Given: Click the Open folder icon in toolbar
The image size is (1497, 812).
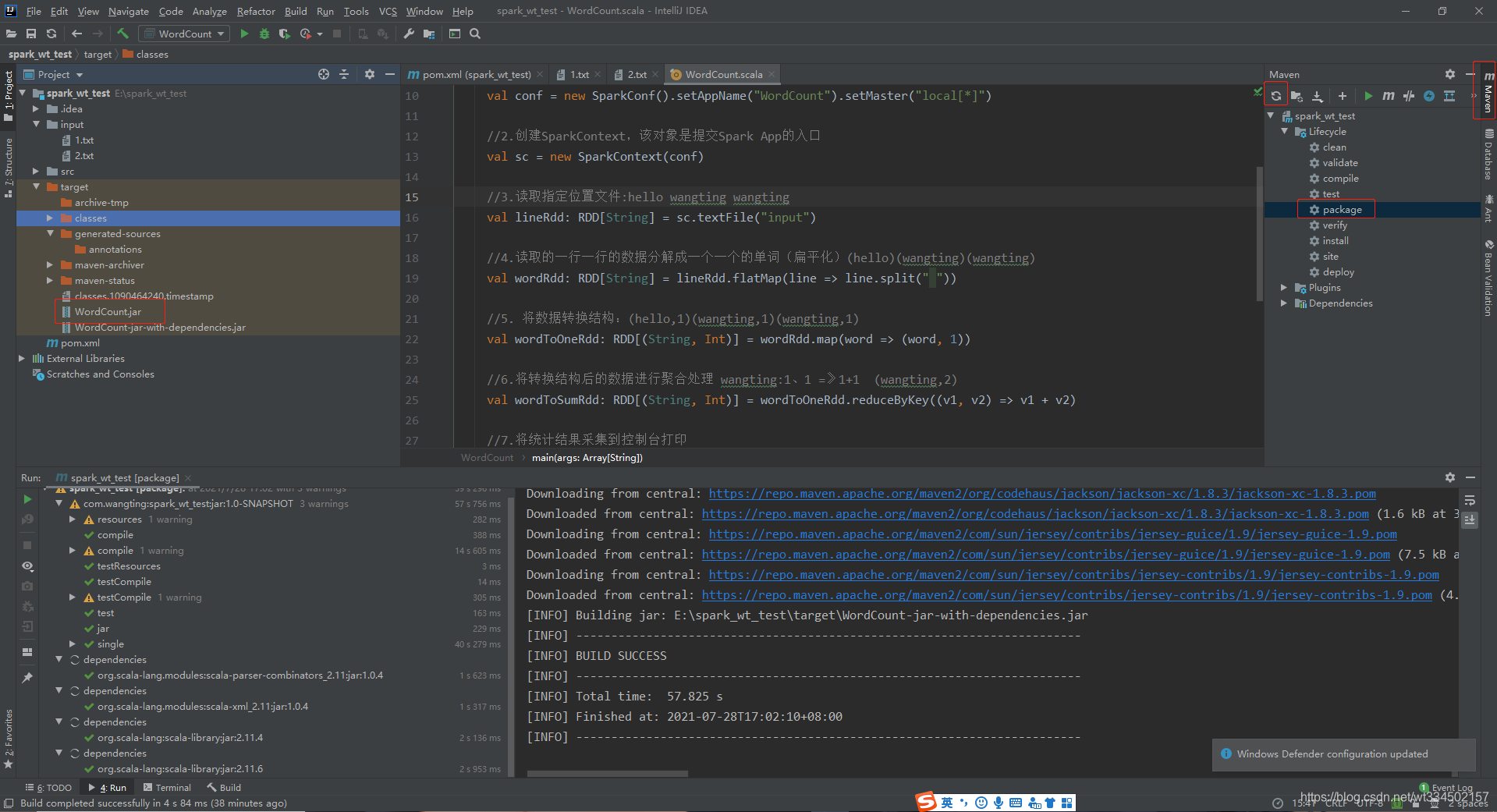Looking at the screenshot, I should tap(11, 34).
